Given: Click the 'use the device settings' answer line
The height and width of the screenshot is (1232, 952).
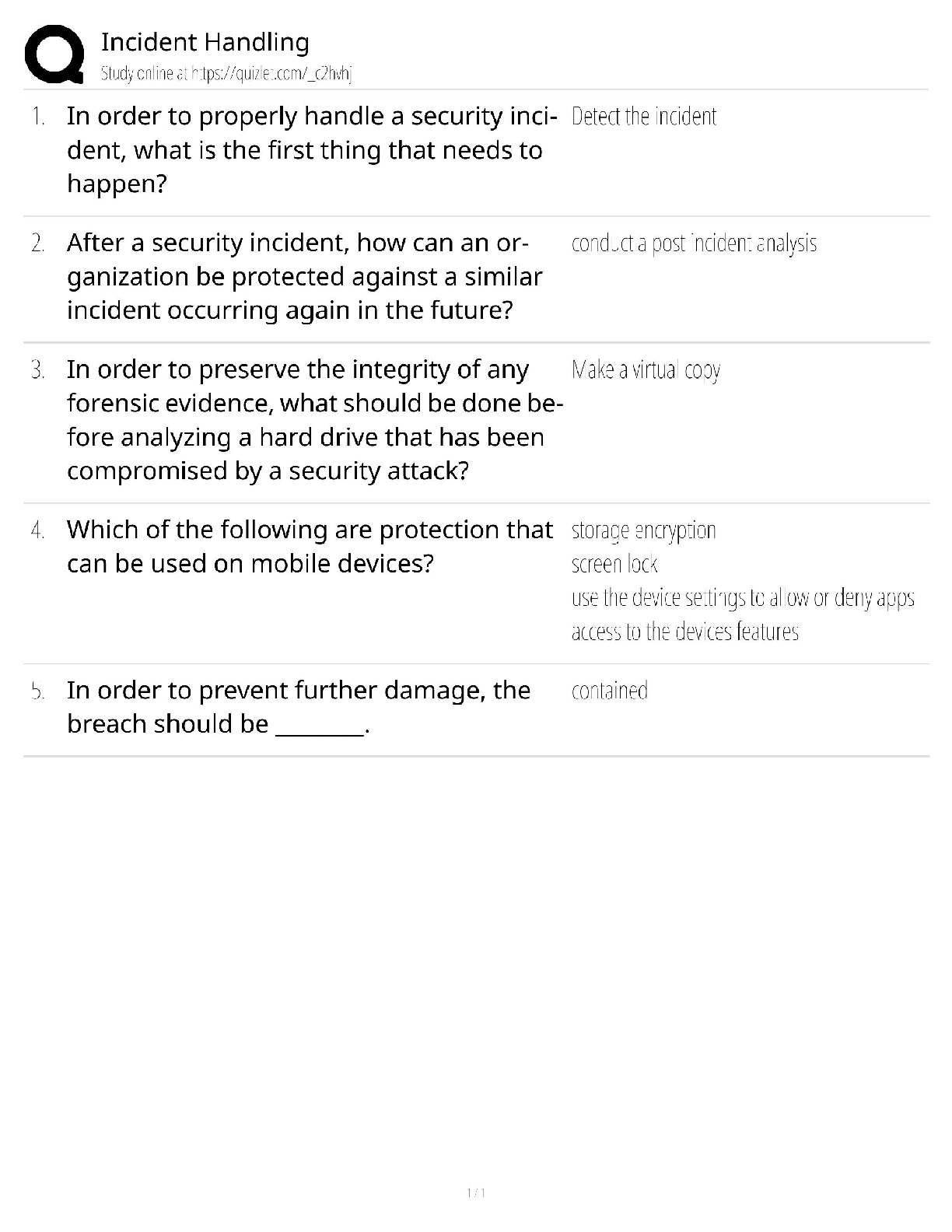Looking at the screenshot, I should click(x=743, y=598).
